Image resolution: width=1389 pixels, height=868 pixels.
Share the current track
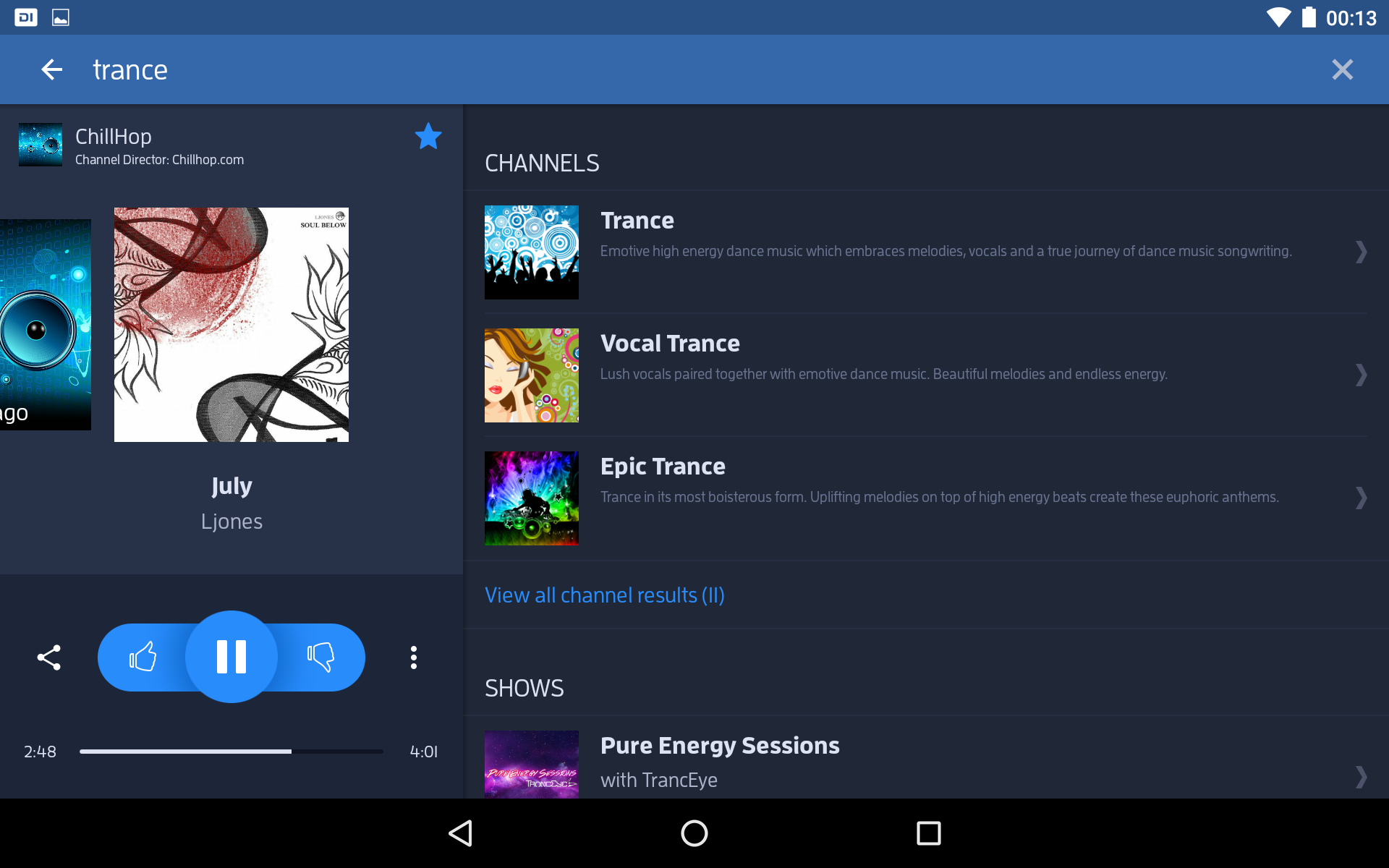pos(49,658)
